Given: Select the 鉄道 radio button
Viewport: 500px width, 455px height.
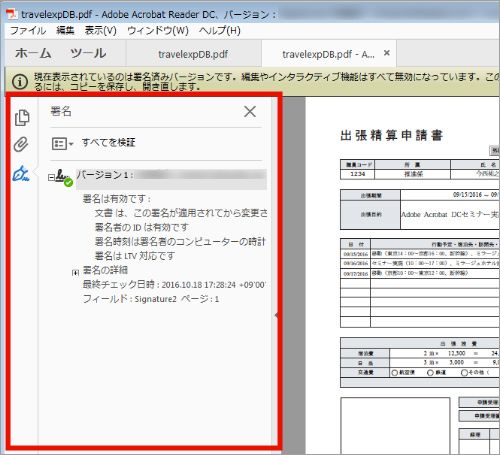Looking at the screenshot, I should click(430, 372).
